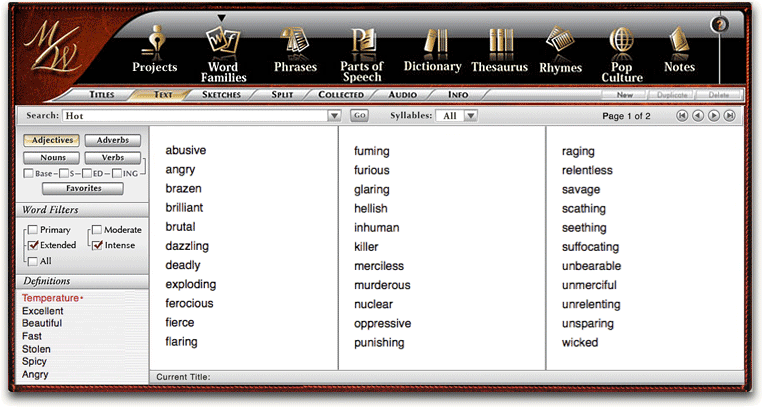Image resolution: width=762 pixels, height=407 pixels.
Task: Select the Spicy definition
Action: point(36,362)
